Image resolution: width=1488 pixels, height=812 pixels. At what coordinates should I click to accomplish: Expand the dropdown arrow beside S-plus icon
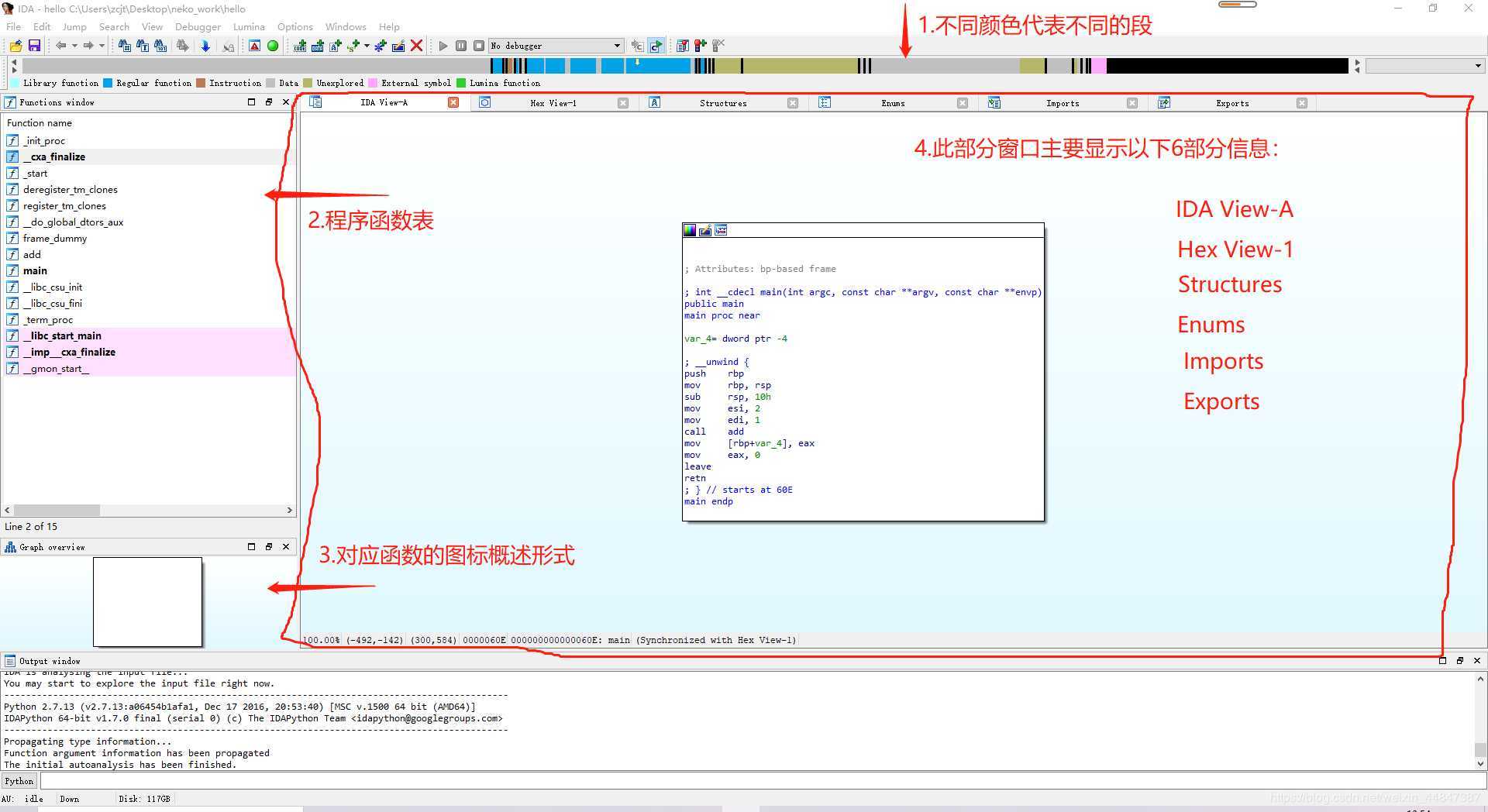pos(367,46)
